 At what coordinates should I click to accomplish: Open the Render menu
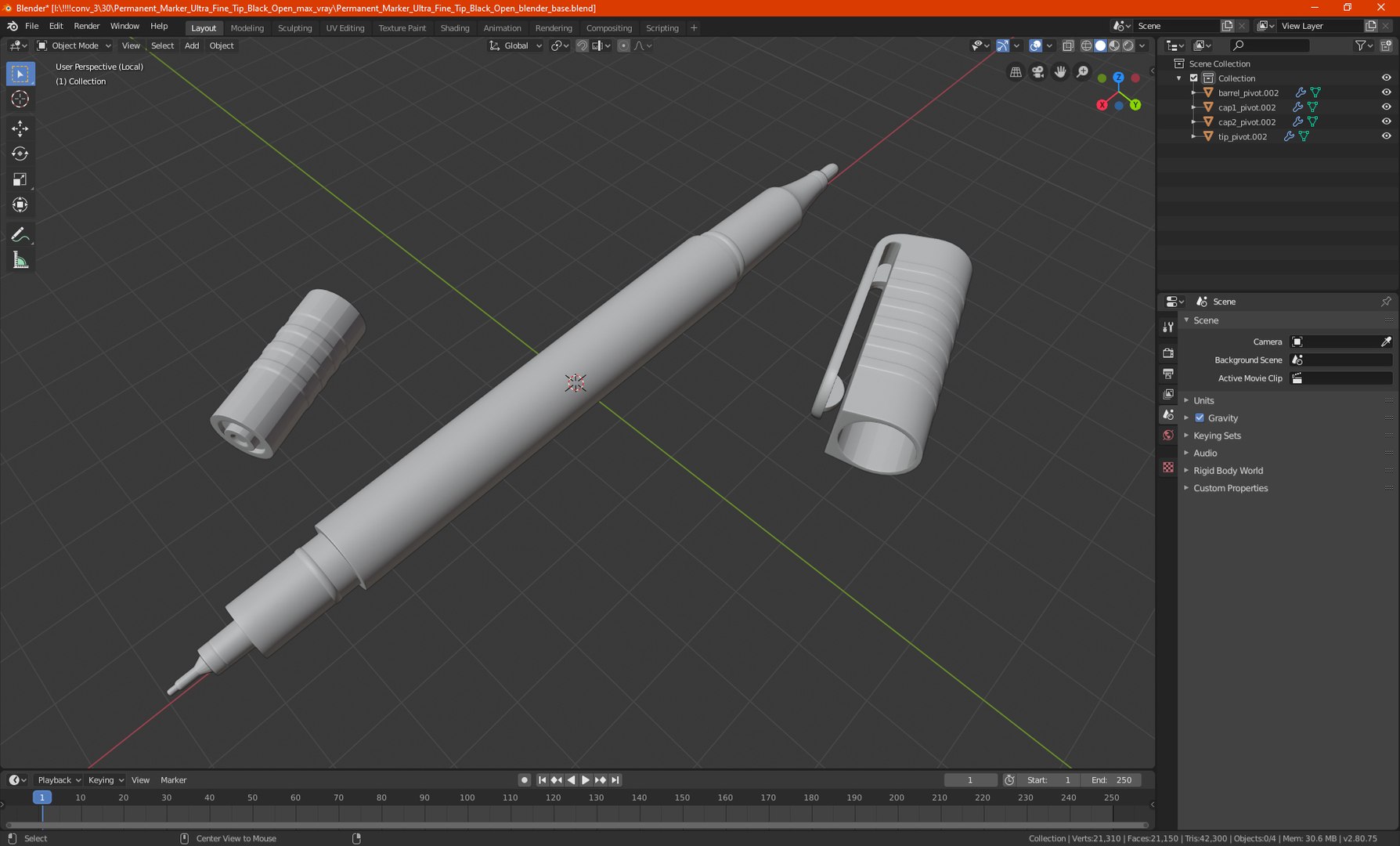(87, 26)
